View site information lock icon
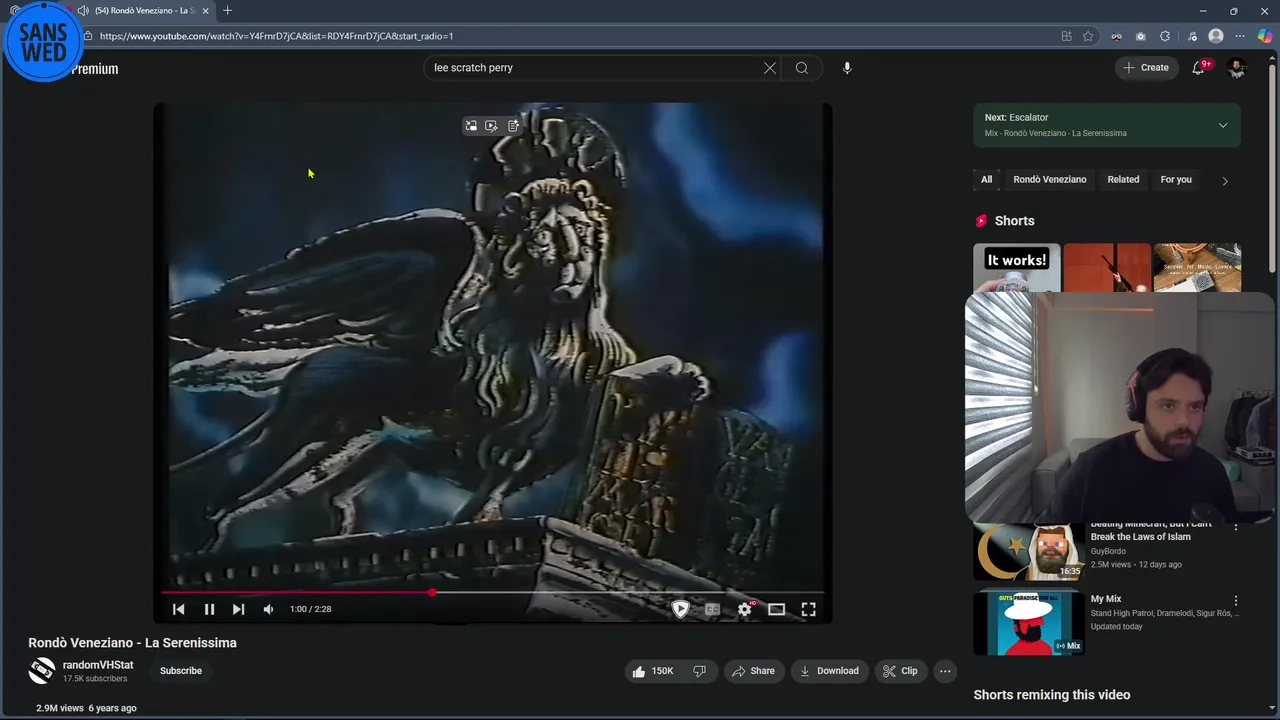The image size is (1280, 720). pos(88,36)
